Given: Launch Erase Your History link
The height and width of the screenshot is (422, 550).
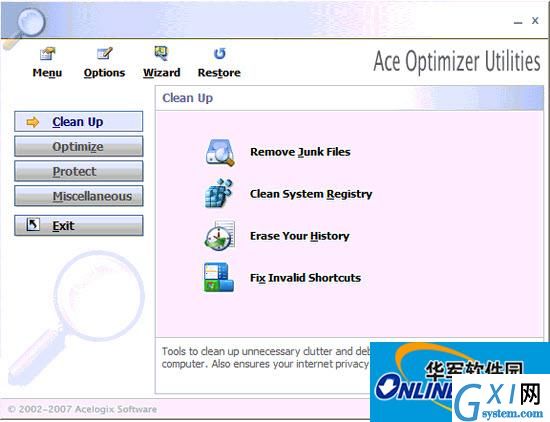Looking at the screenshot, I should click(x=300, y=236).
